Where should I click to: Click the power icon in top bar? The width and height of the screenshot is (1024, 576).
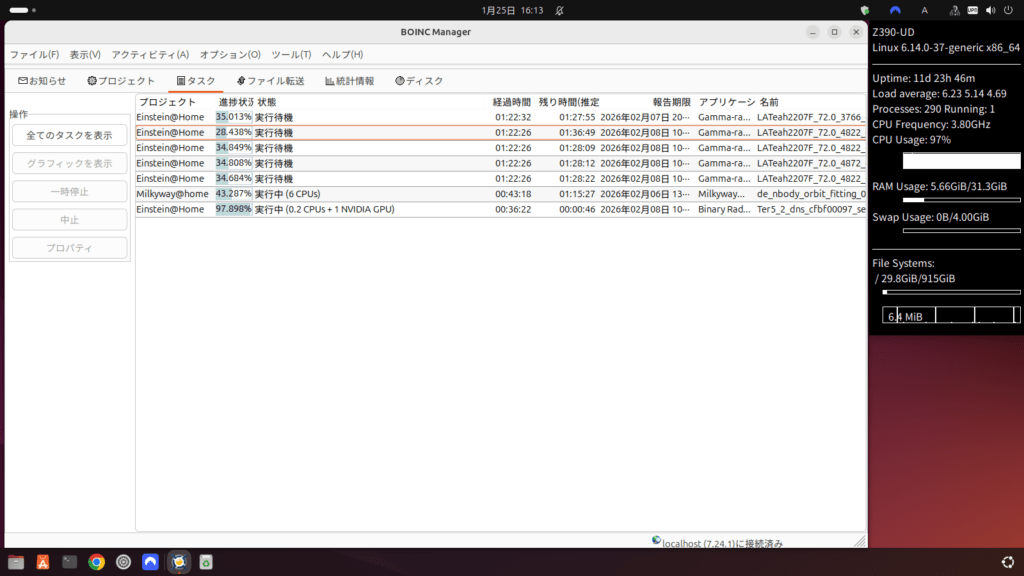pos(1009,10)
